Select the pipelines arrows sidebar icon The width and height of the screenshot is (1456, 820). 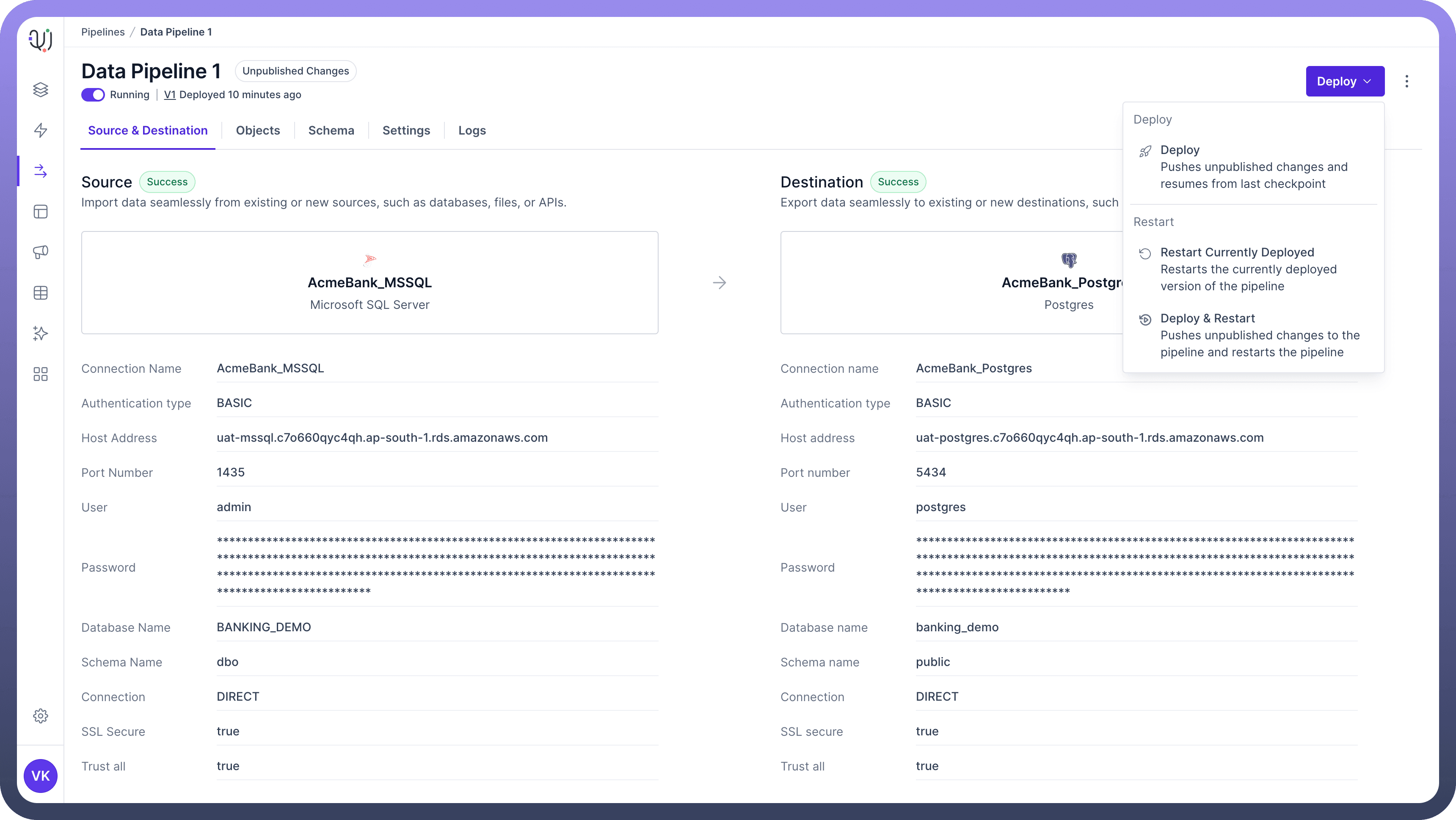(x=40, y=171)
